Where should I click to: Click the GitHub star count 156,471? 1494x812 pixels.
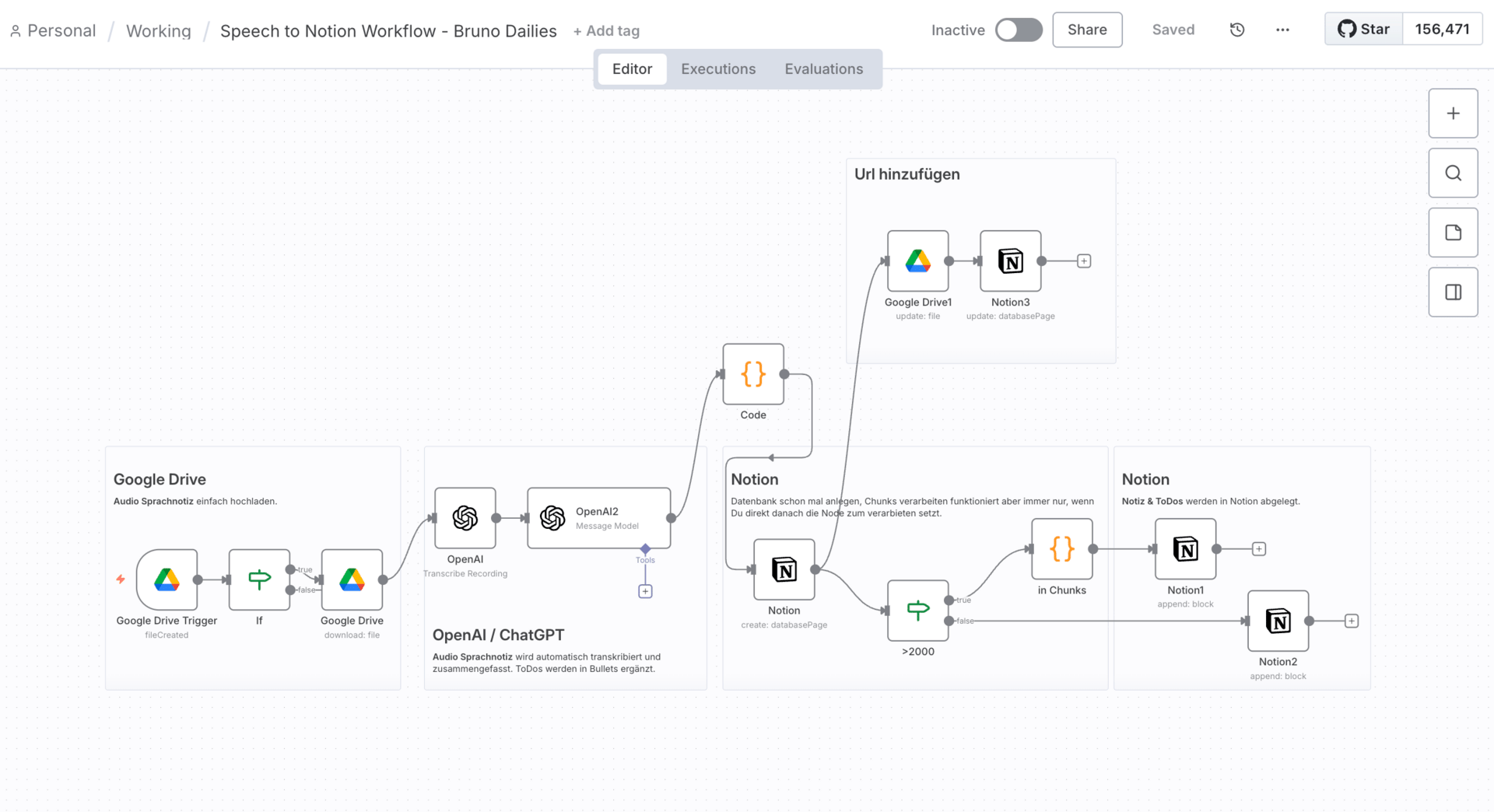click(x=1443, y=30)
